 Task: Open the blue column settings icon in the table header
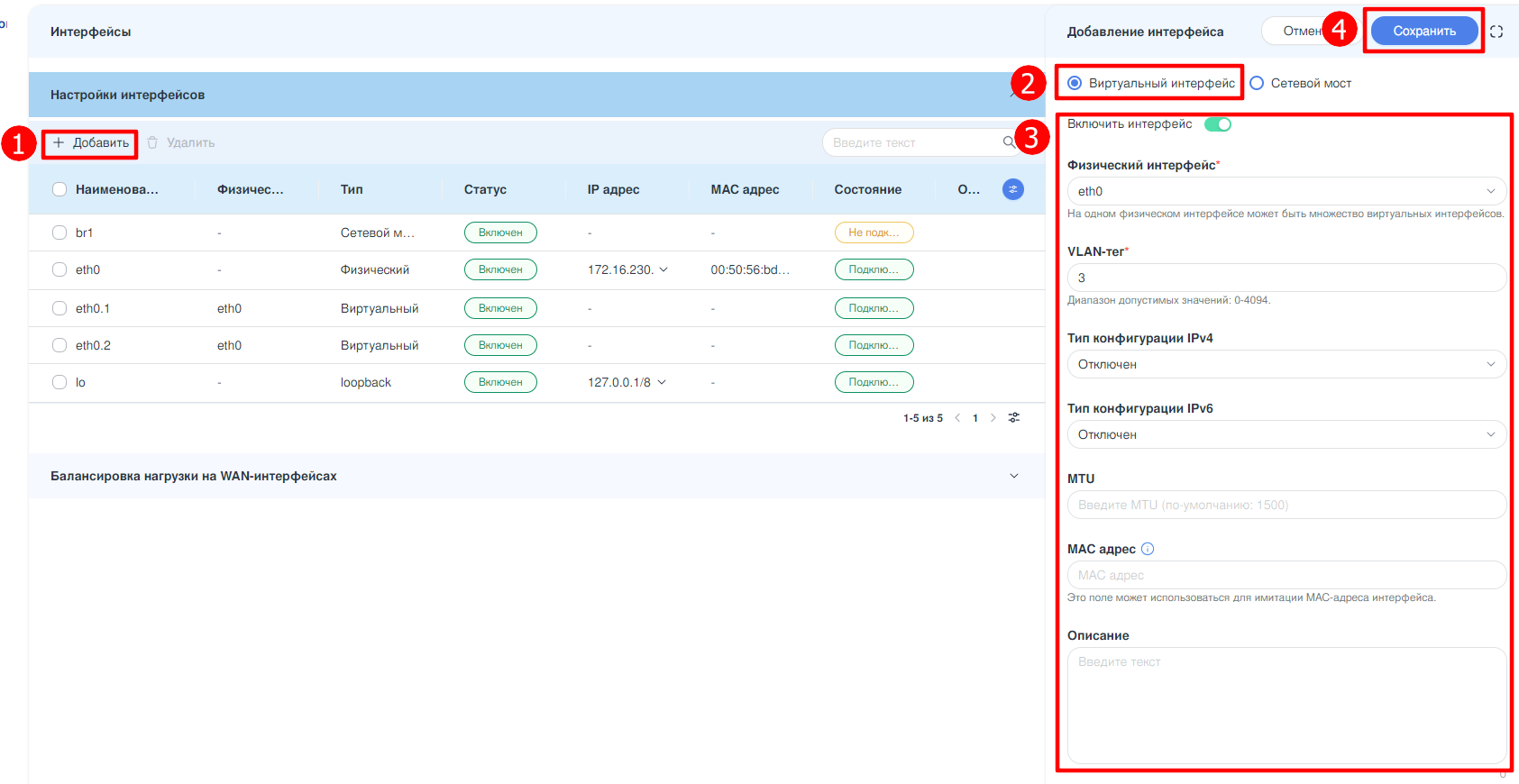[1013, 189]
